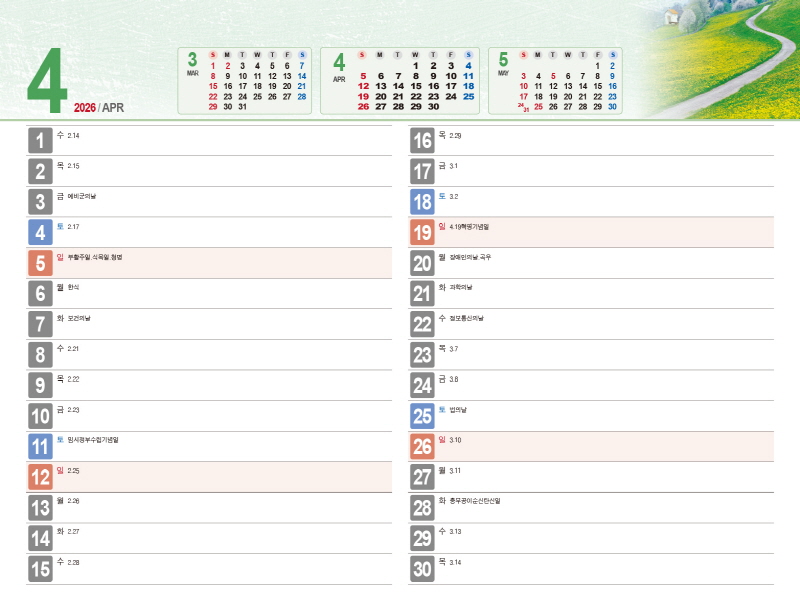
Task: Click the blue date box number 25
Action: click(x=422, y=416)
